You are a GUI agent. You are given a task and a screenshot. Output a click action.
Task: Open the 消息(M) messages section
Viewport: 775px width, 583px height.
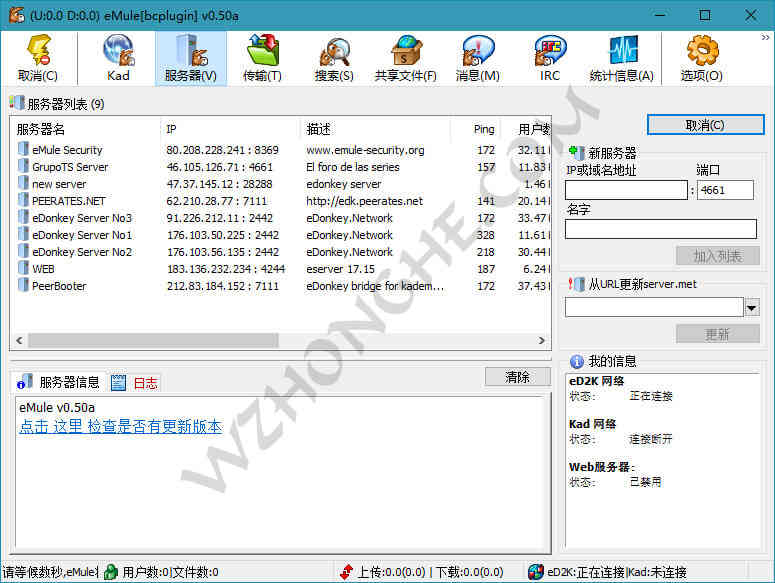click(477, 58)
